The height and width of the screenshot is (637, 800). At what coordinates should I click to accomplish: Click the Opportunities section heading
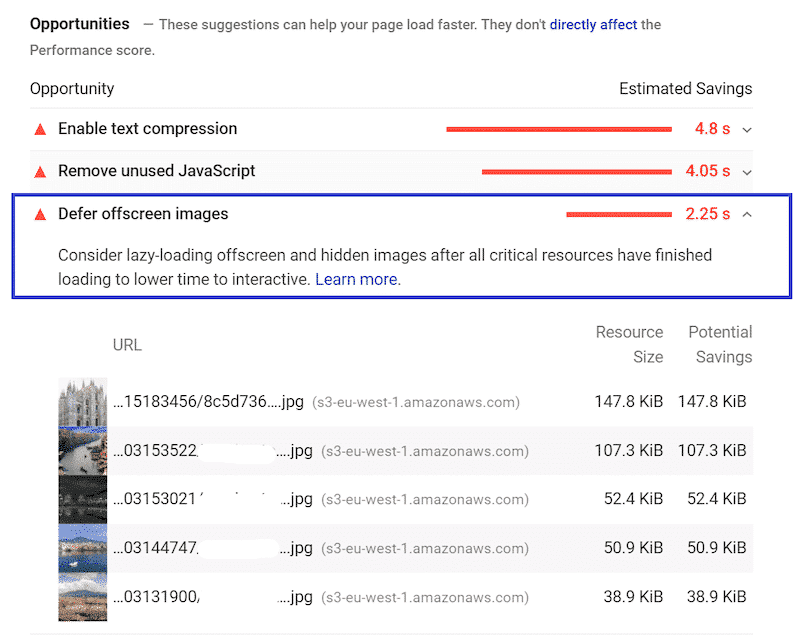(x=79, y=23)
